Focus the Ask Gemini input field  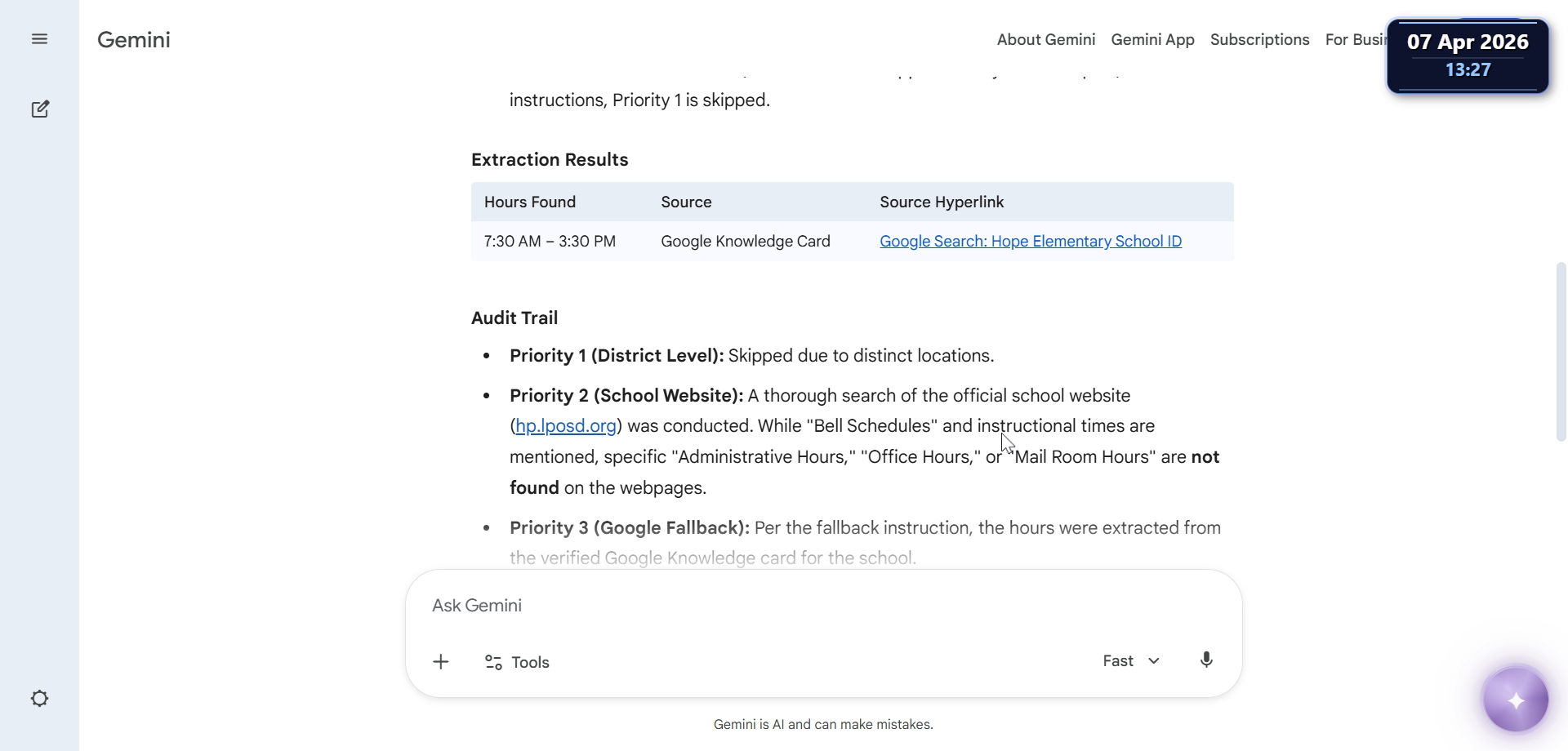point(823,606)
